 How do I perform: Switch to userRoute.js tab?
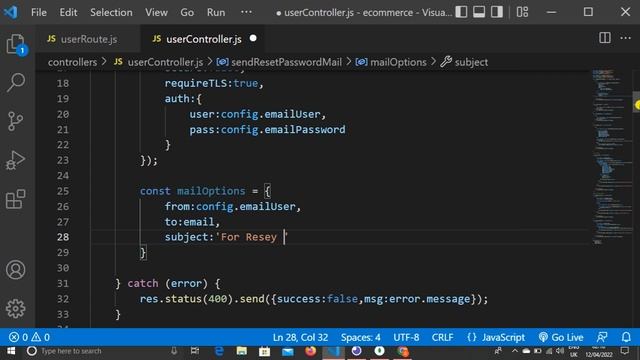tap(89, 39)
